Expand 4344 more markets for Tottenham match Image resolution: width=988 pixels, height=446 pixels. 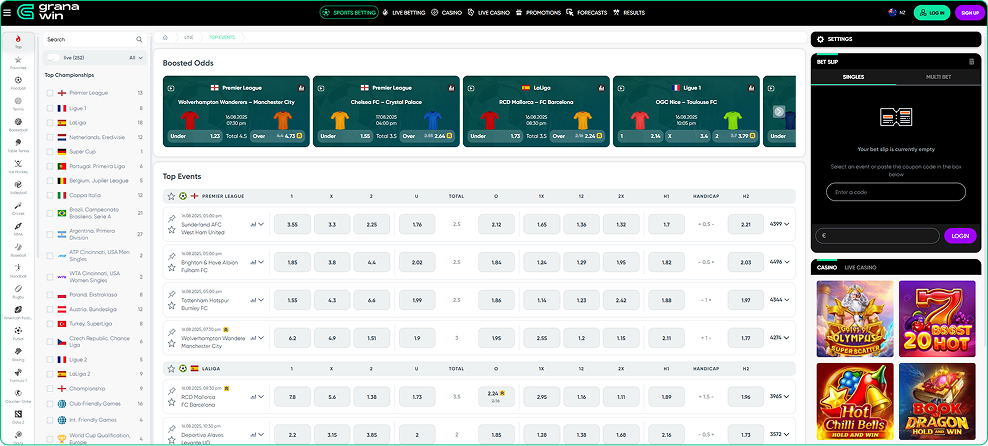pos(779,300)
